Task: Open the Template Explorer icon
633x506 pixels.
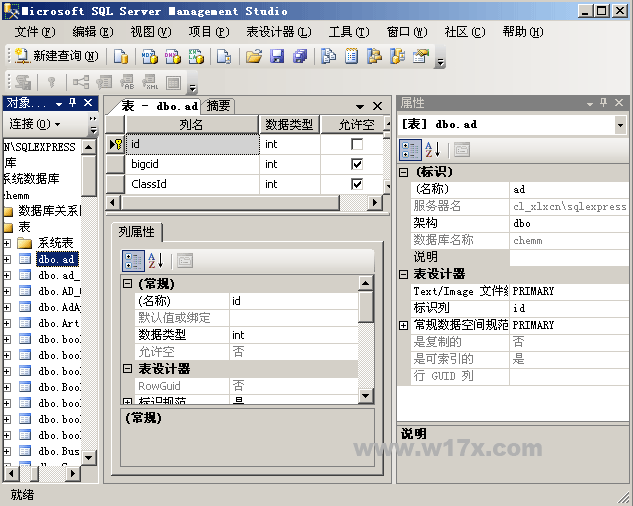Action: (x=397, y=56)
